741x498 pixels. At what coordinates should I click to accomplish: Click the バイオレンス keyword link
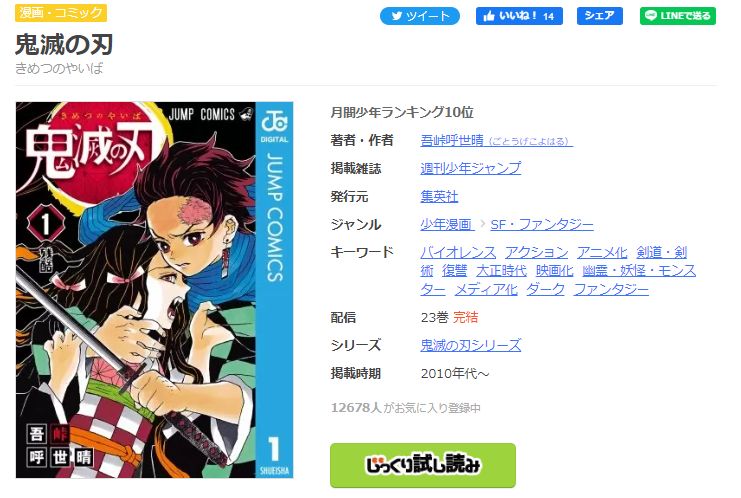(458, 252)
